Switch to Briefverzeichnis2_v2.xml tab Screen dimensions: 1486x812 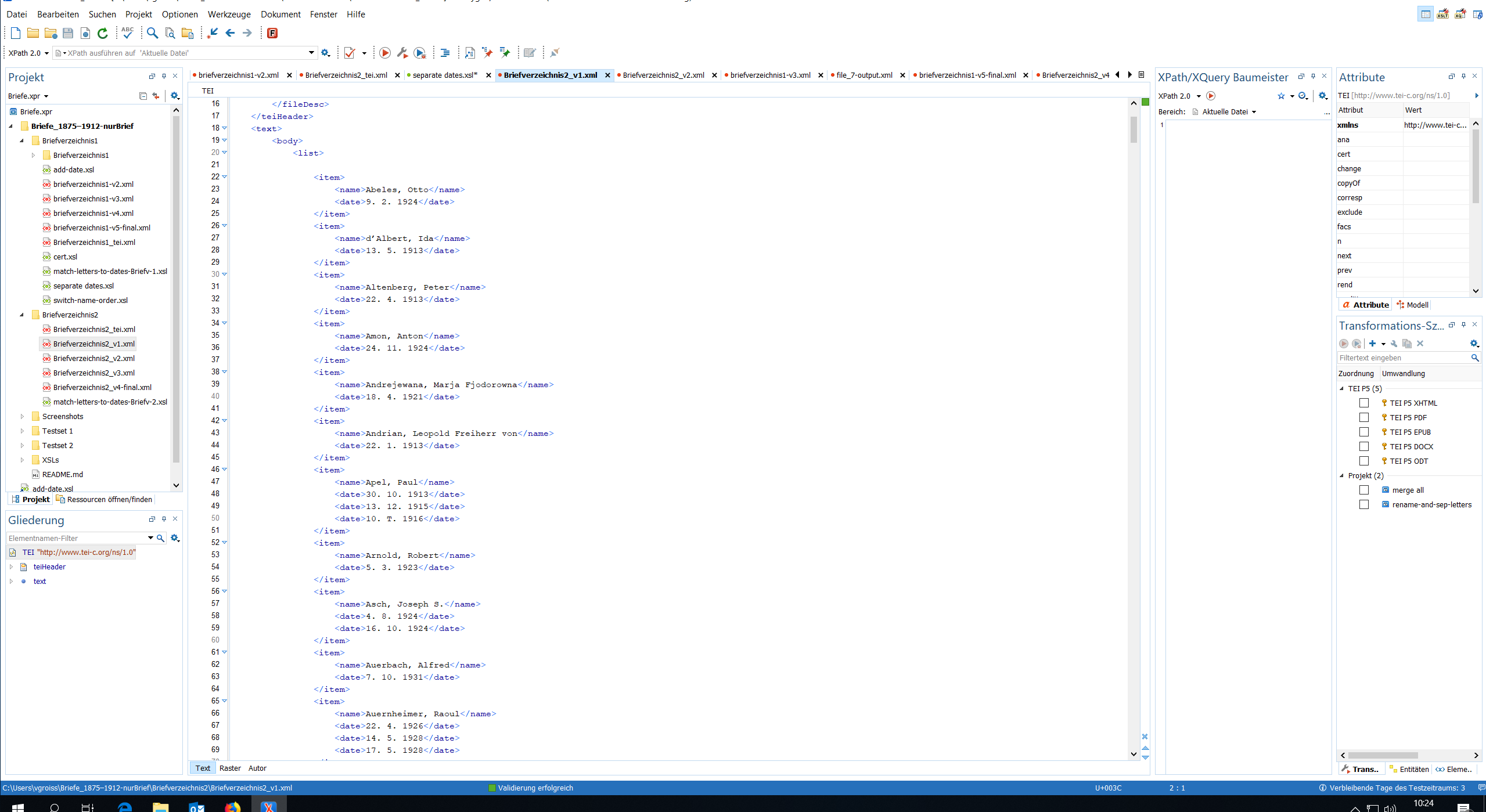(x=663, y=75)
